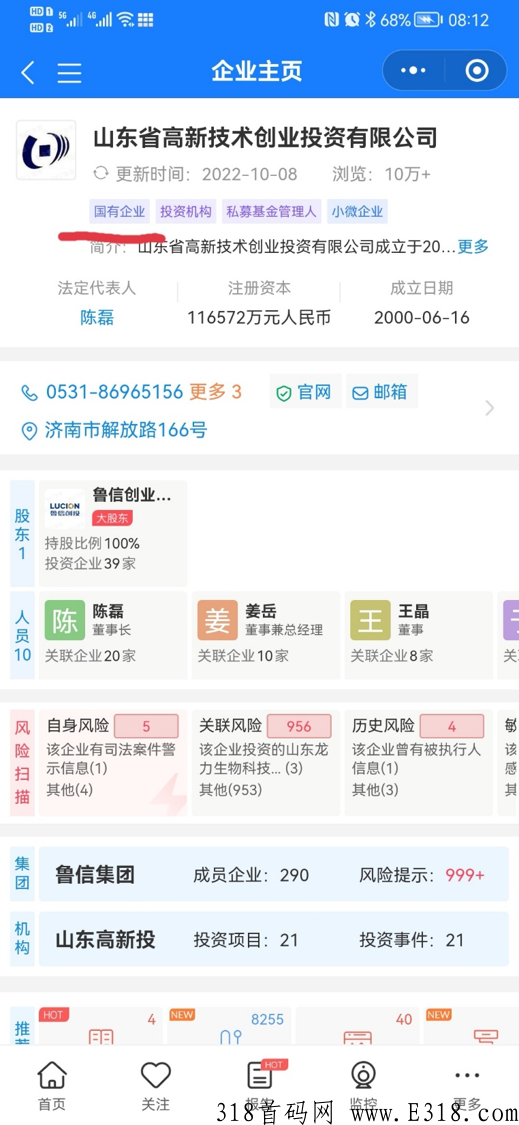Tap the Bluetooth icon in status bar
The image size is (519, 1125).
tap(370, 20)
